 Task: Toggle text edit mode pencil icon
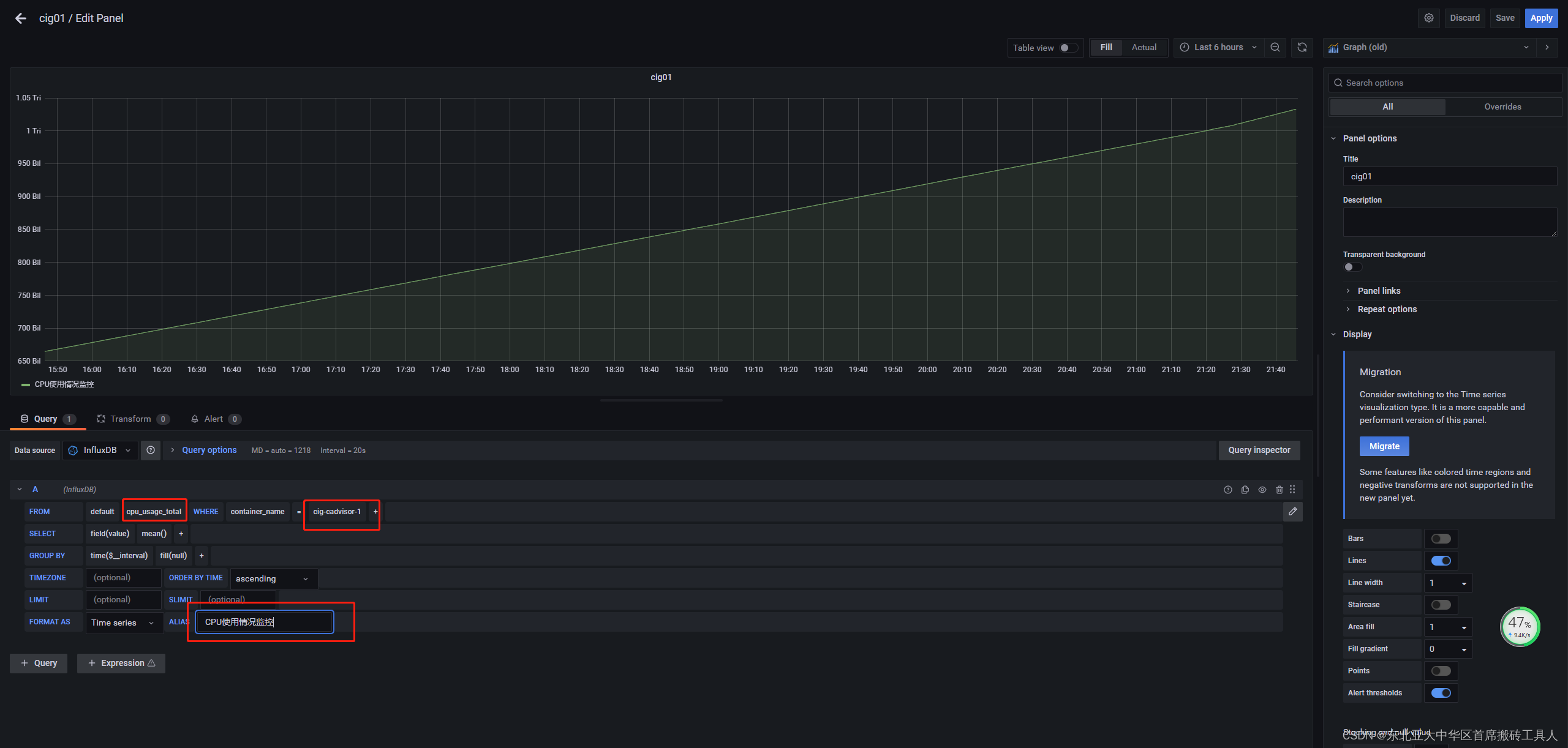click(1292, 512)
